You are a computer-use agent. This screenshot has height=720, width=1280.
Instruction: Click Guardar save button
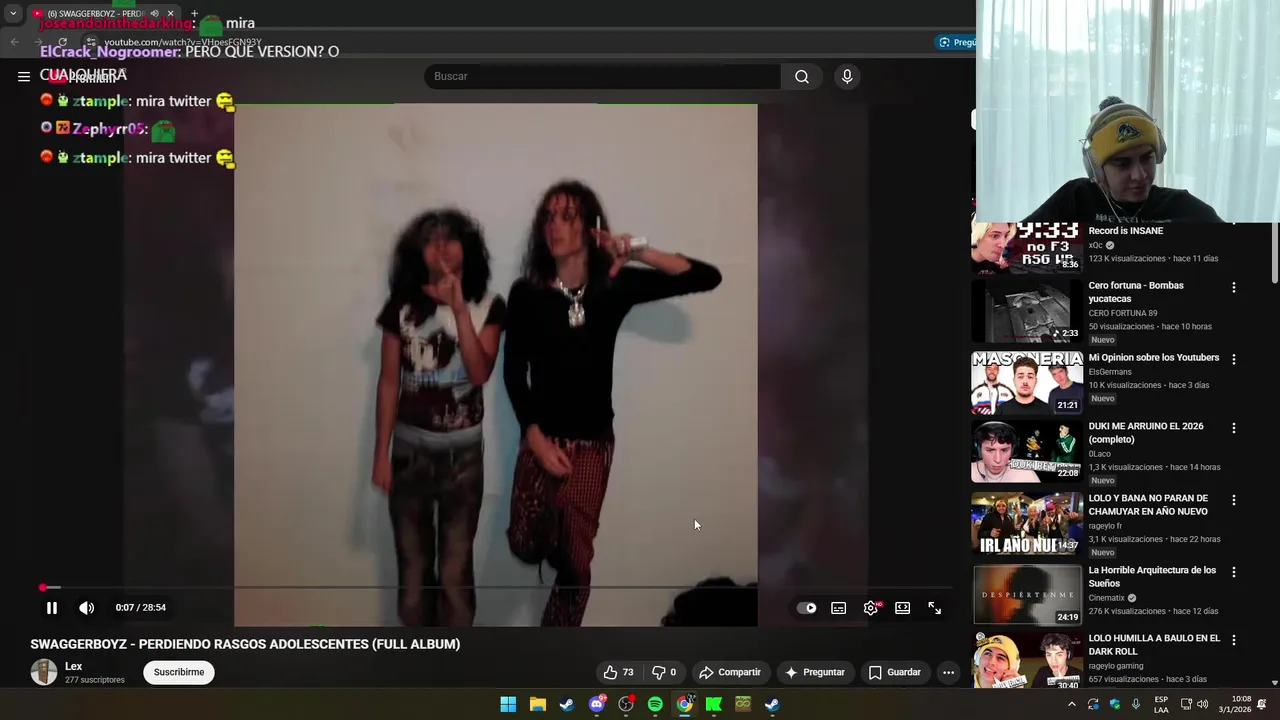pos(894,672)
